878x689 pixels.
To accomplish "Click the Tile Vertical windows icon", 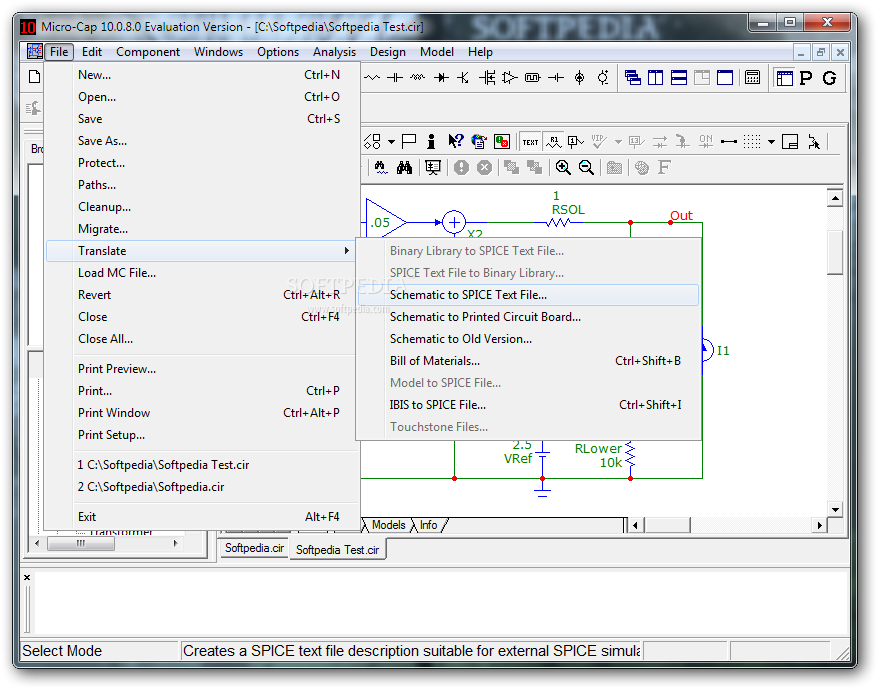I will [656, 78].
